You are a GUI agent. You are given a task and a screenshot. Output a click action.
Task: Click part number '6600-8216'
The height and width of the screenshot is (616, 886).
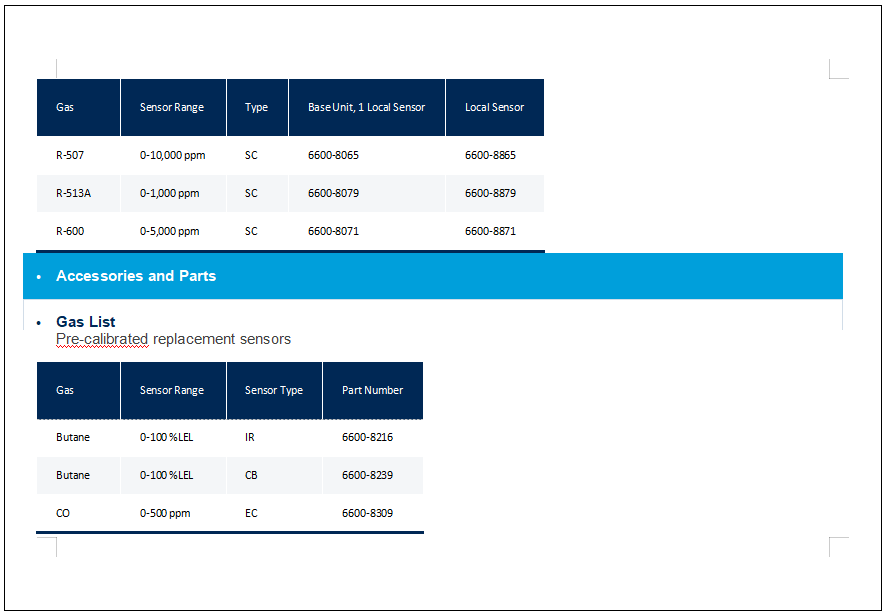367,437
